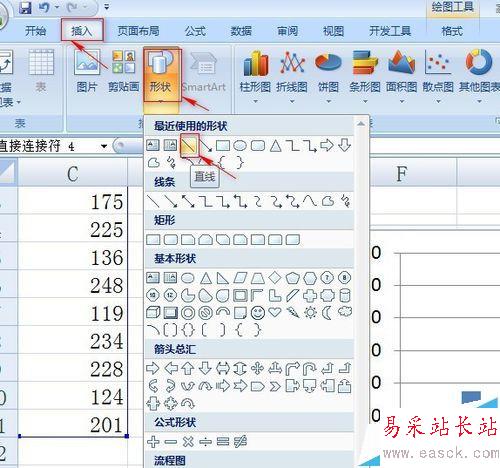Click the SmartArt button
500x468 pixels.
pyautogui.click(x=204, y=72)
